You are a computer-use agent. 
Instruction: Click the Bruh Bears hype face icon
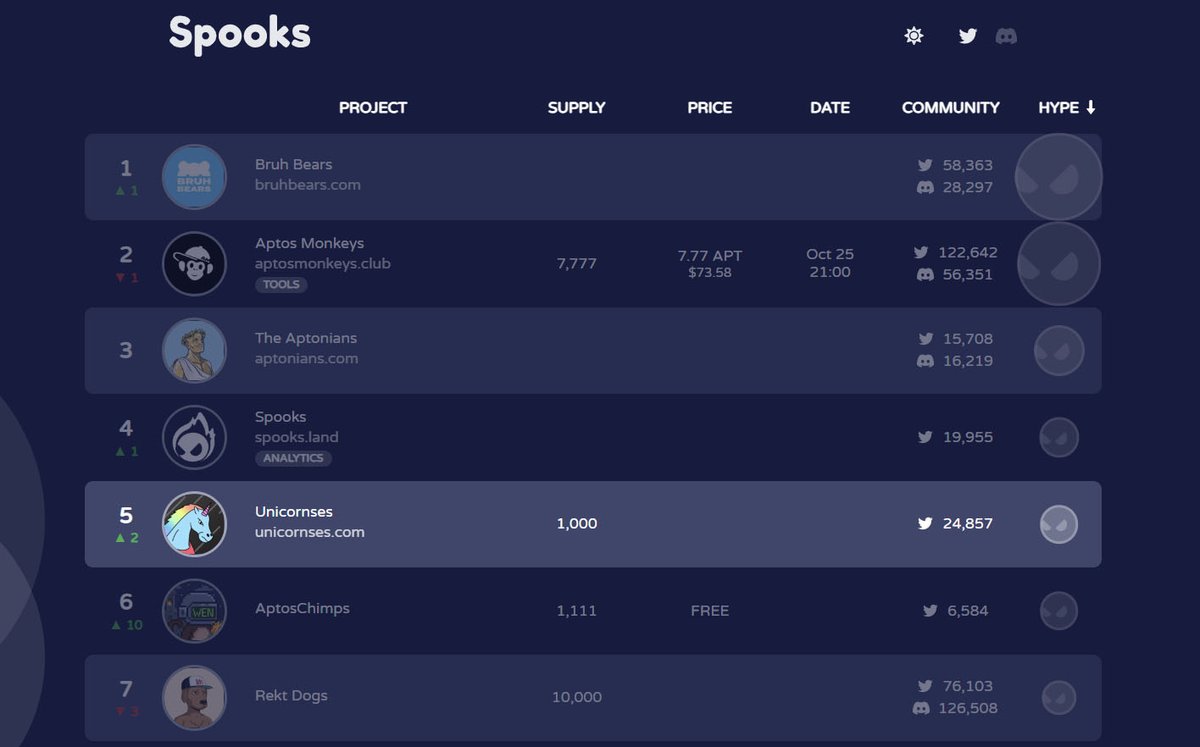(x=1059, y=177)
